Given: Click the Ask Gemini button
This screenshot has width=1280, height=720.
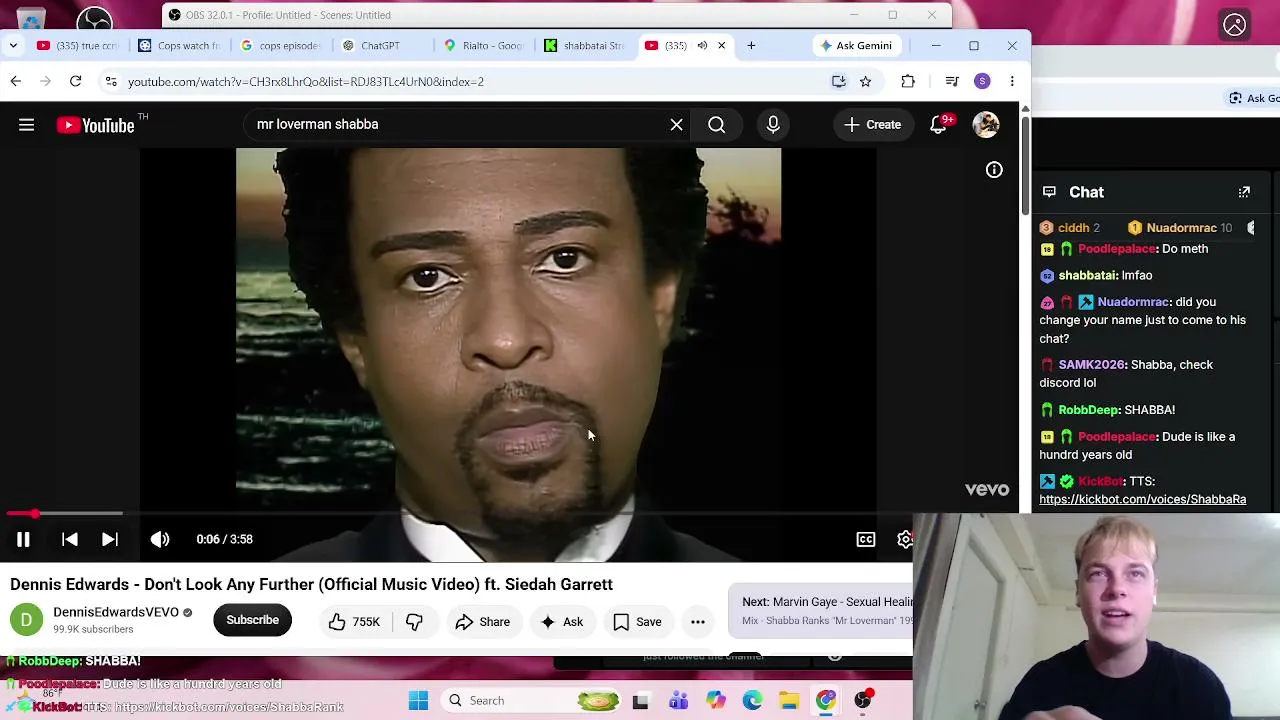Looking at the screenshot, I should (856, 46).
